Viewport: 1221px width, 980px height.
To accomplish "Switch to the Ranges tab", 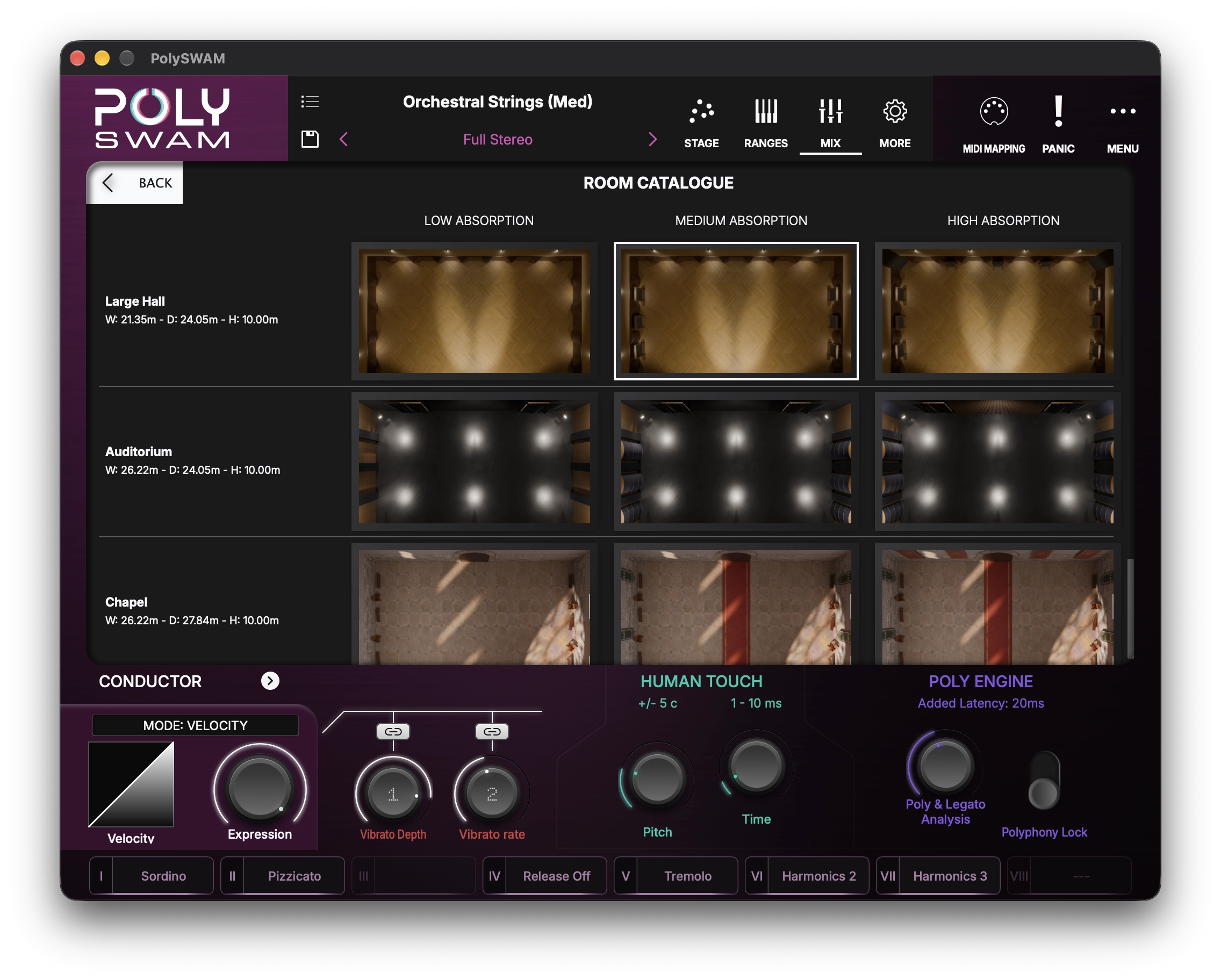I will [x=766, y=124].
